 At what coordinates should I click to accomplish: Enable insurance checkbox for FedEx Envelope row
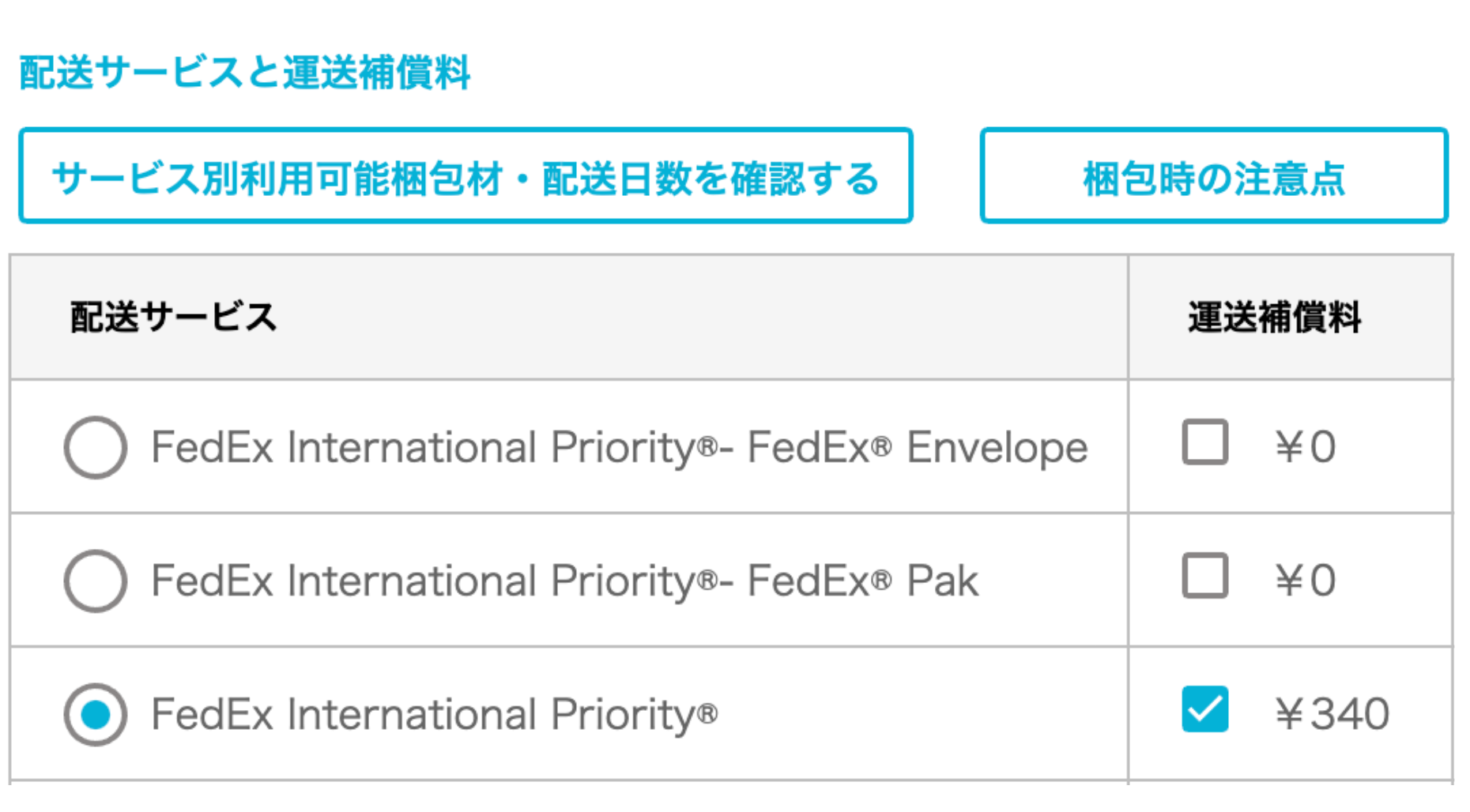click(x=1204, y=442)
